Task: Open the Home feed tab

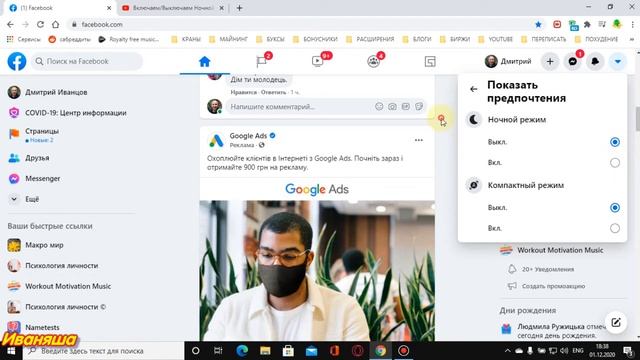Action: tap(204, 62)
